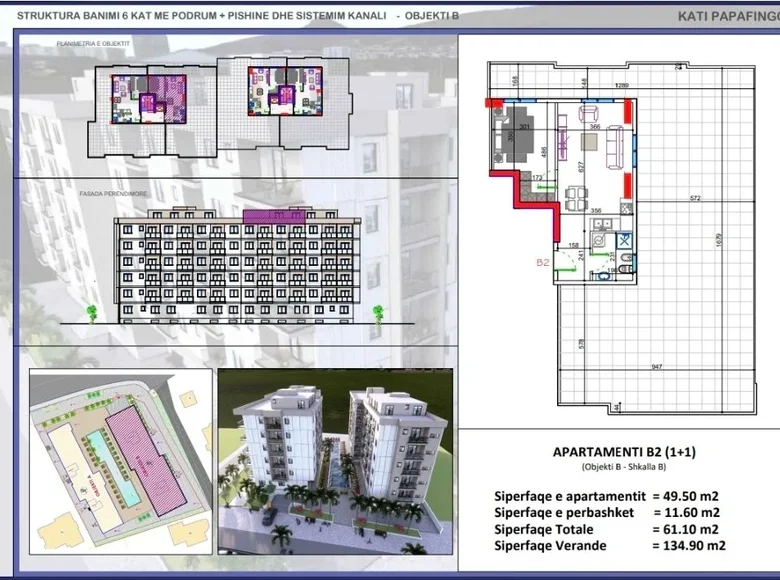Select the three-seat sofa in the living room
The width and height of the screenshot is (780, 580).
click(x=613, y=149)
